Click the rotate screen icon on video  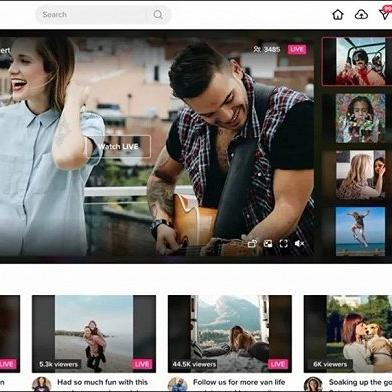tap(252, 244)
